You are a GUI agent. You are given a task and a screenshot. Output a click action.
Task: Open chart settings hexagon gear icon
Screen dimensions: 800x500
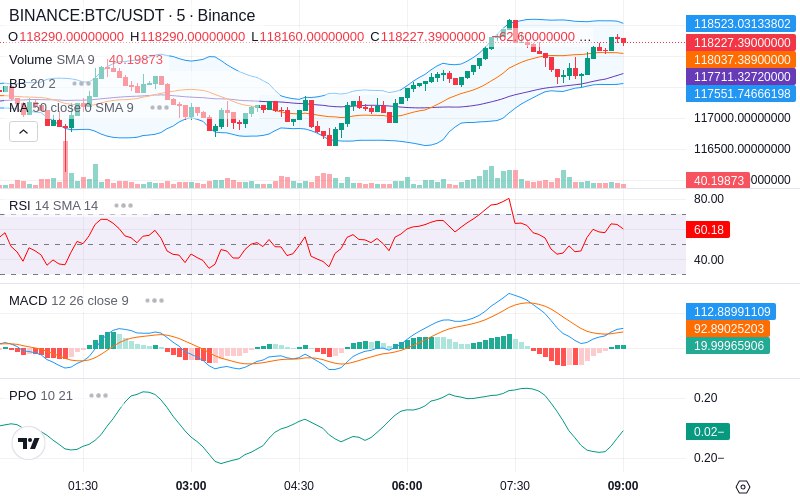(743, 487)
